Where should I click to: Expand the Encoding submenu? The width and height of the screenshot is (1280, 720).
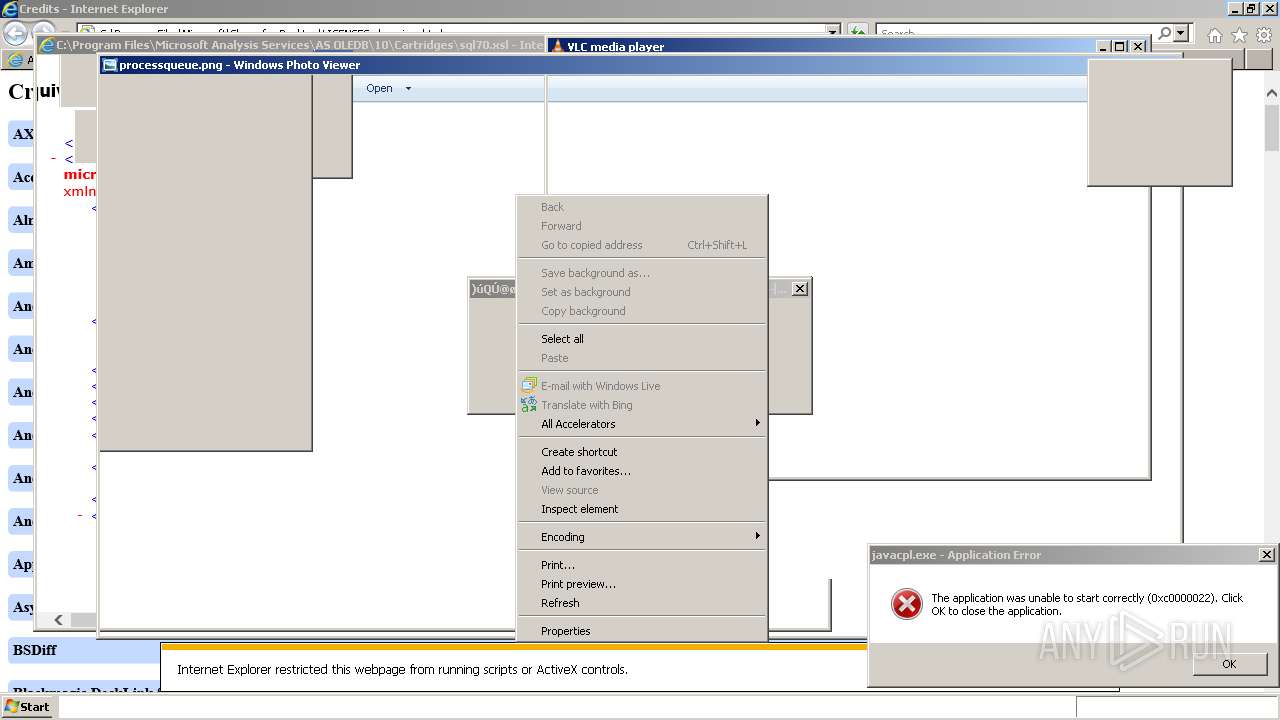[x=641, y=537]
